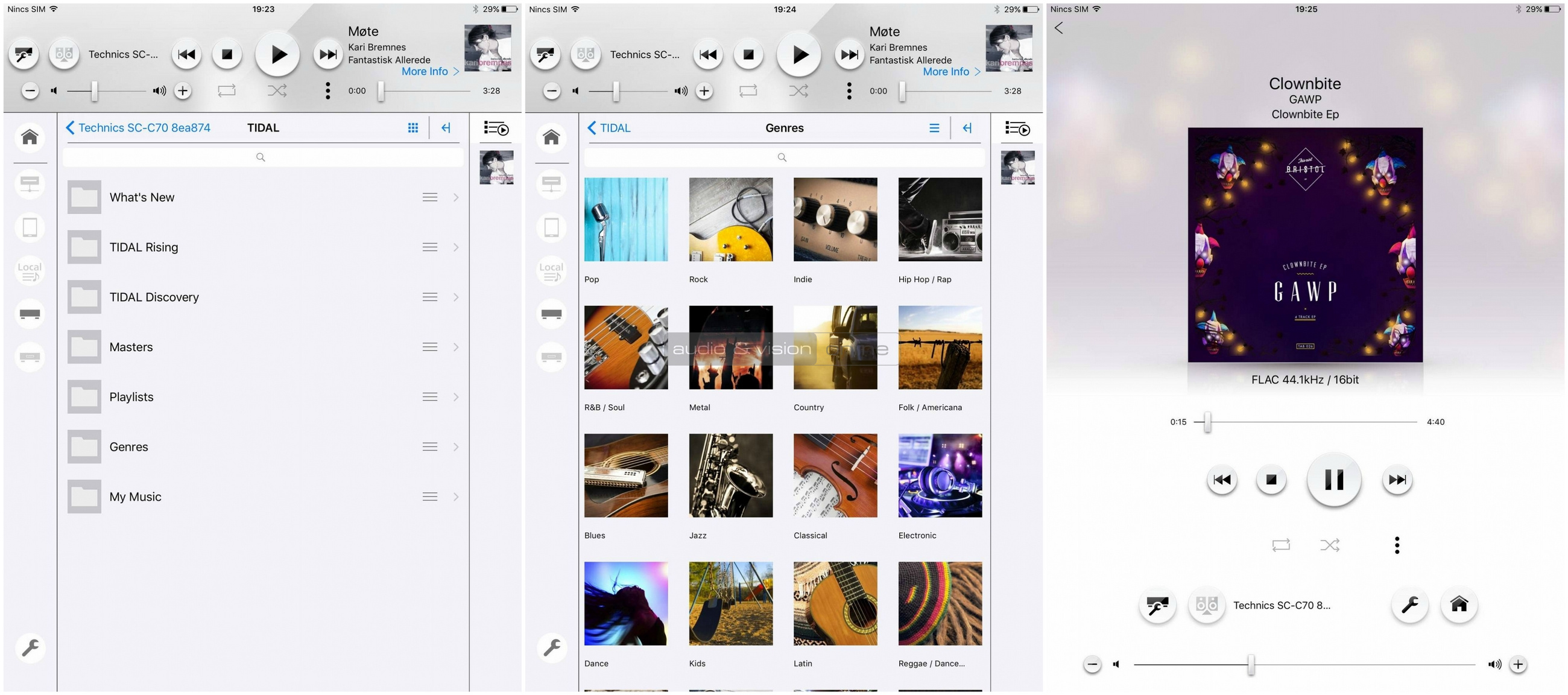Tap search field in TIDAL browser
This screenshot has height=695, width=1568.
tap(262, 157)
